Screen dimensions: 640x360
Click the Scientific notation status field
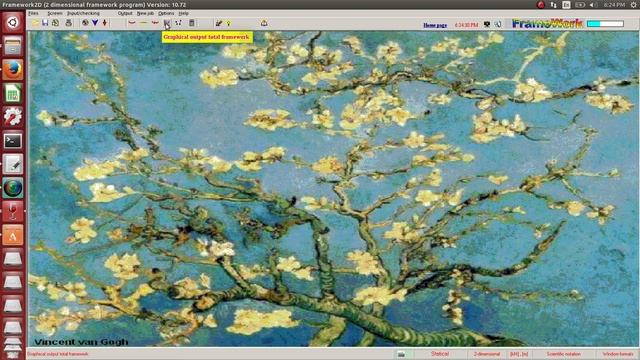tap(563, 354)
